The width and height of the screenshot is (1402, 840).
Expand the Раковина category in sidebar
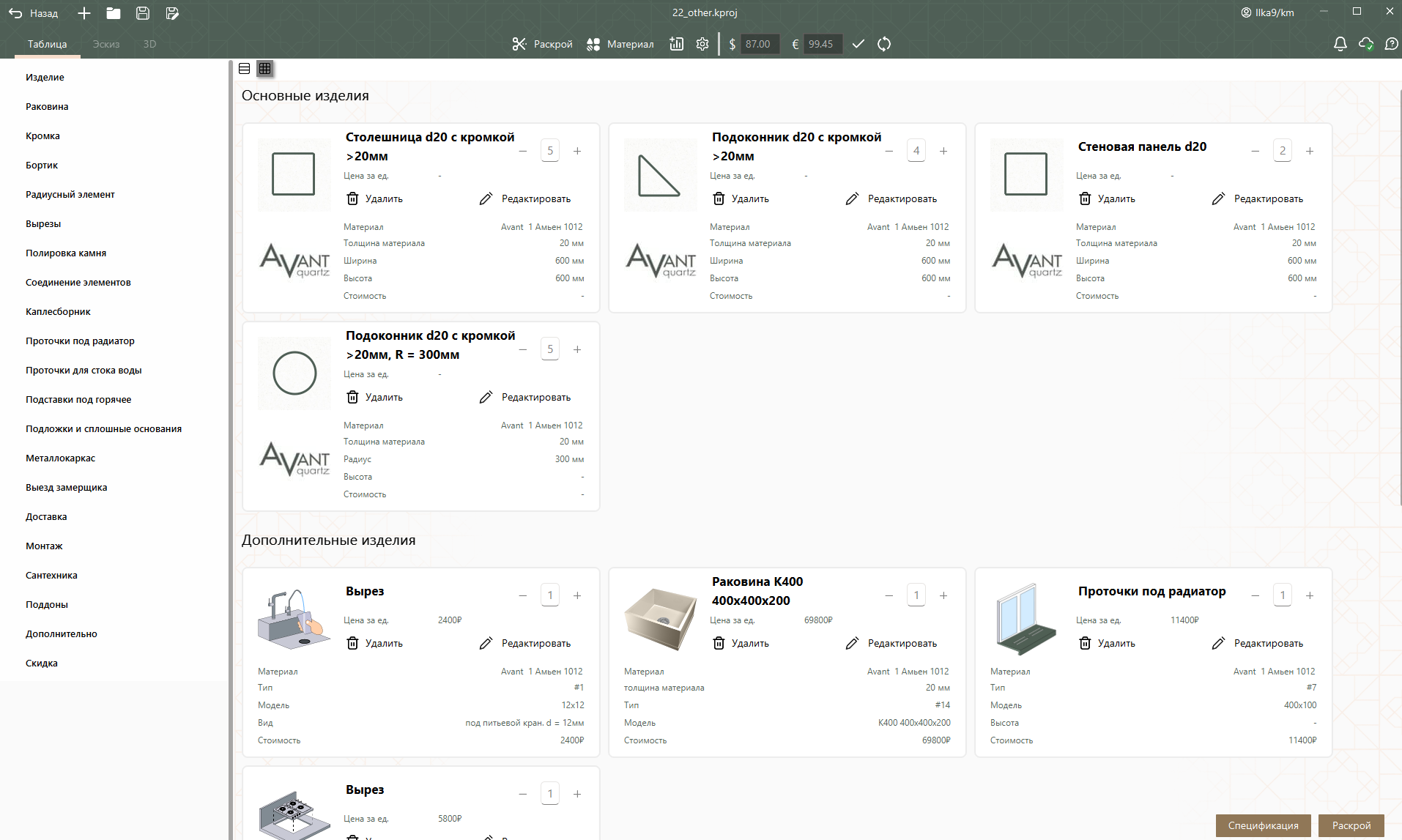(x=47, y=106)
